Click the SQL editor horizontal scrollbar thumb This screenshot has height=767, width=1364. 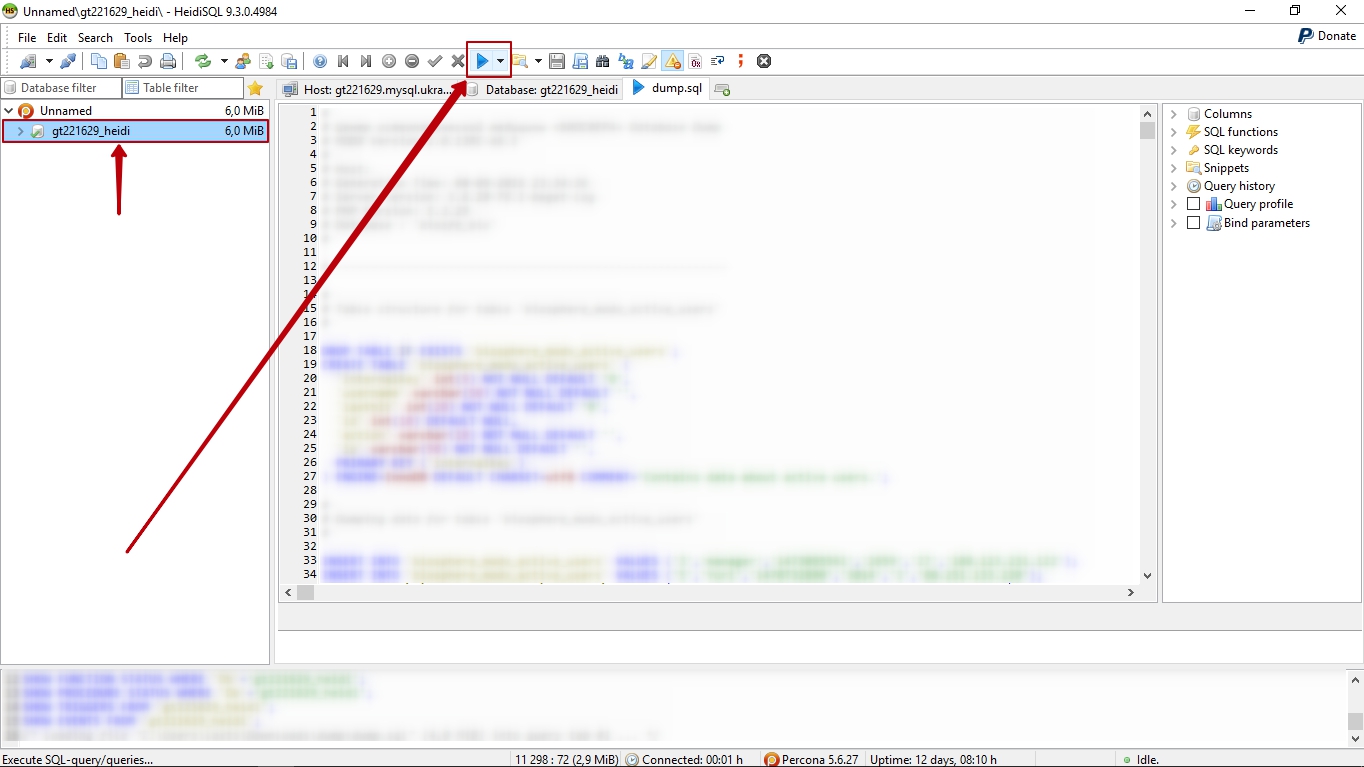306,592
